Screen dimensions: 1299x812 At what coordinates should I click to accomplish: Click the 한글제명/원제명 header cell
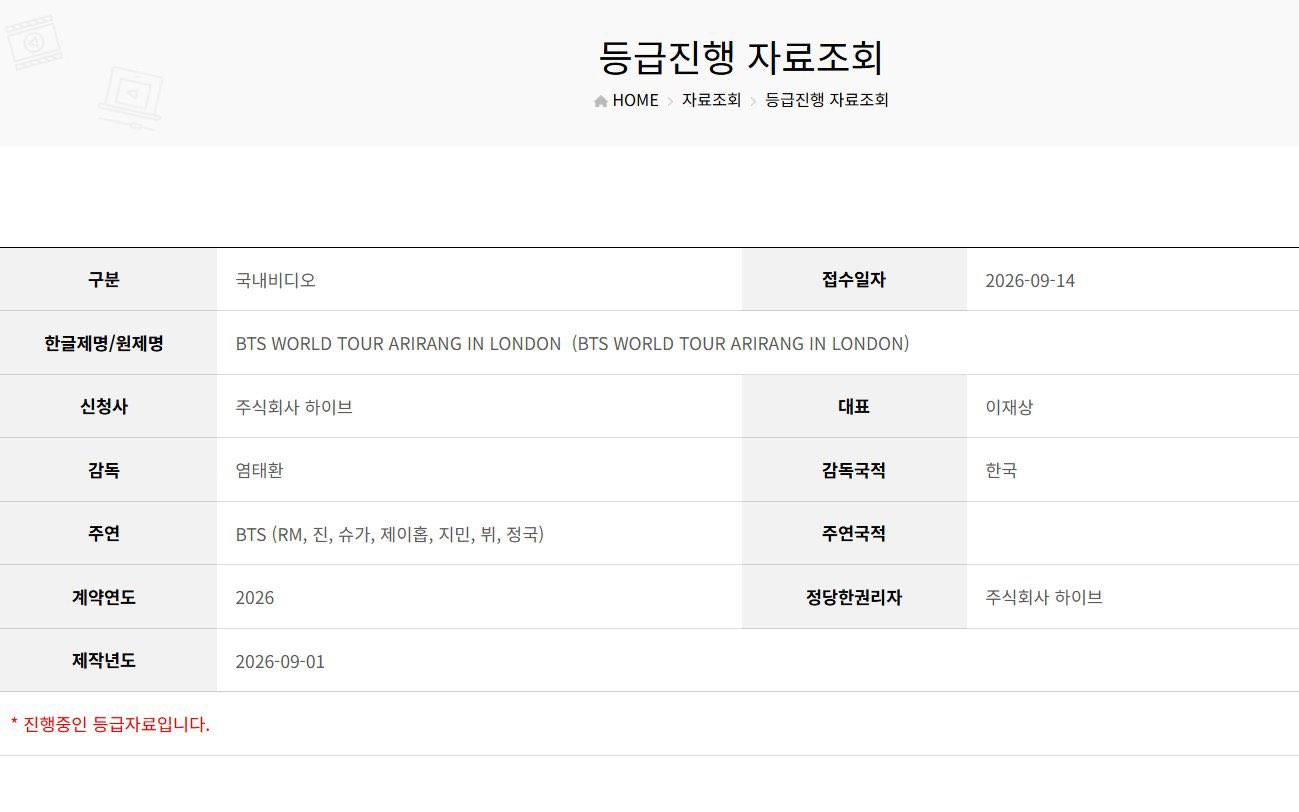pyautogui.click(x=108, y=343)
